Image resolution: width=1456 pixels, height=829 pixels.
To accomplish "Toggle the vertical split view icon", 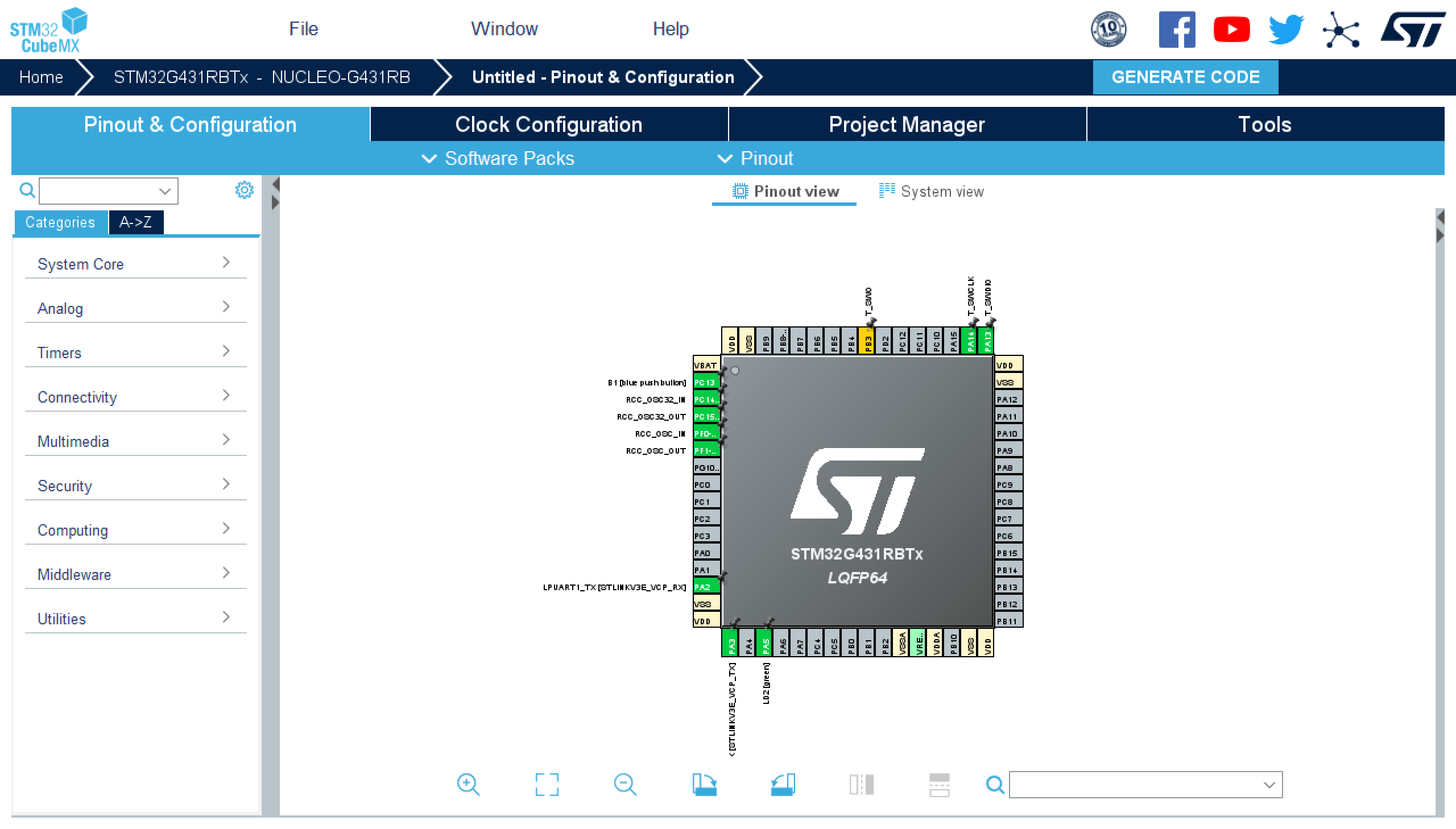I will pos(861,785).
